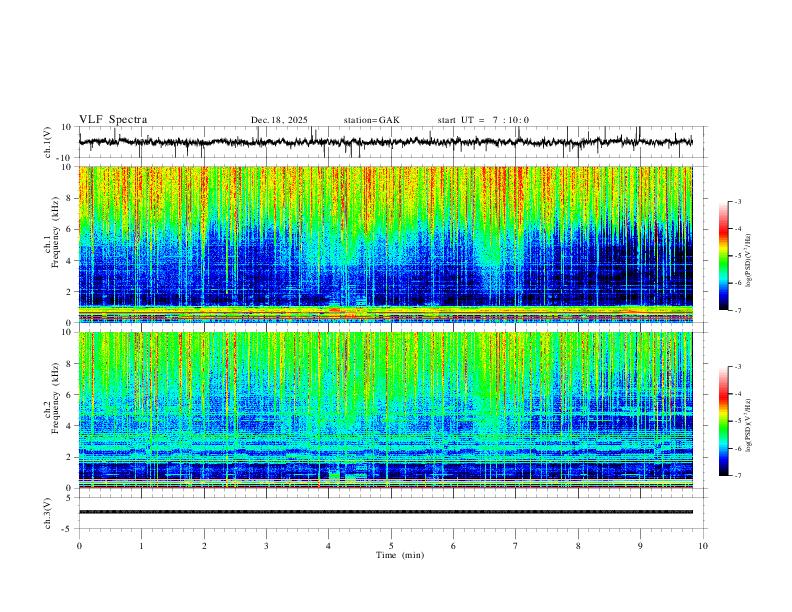Click the ch.2 spectrogram "4" kHz tick label
The image size is (792, 612).
click(x=70, y=426)
